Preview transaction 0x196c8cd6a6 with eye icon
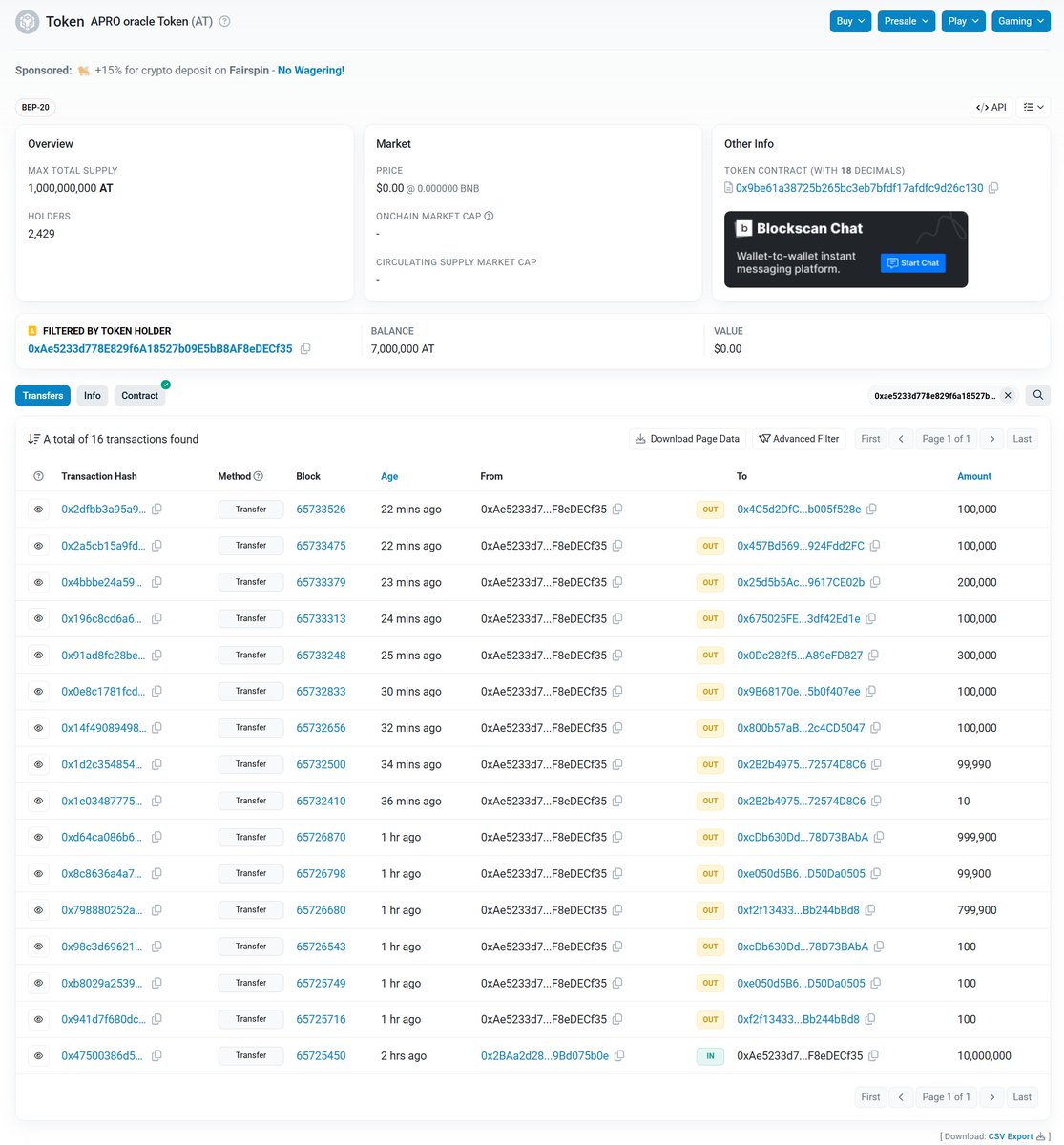 pos(39,618)
